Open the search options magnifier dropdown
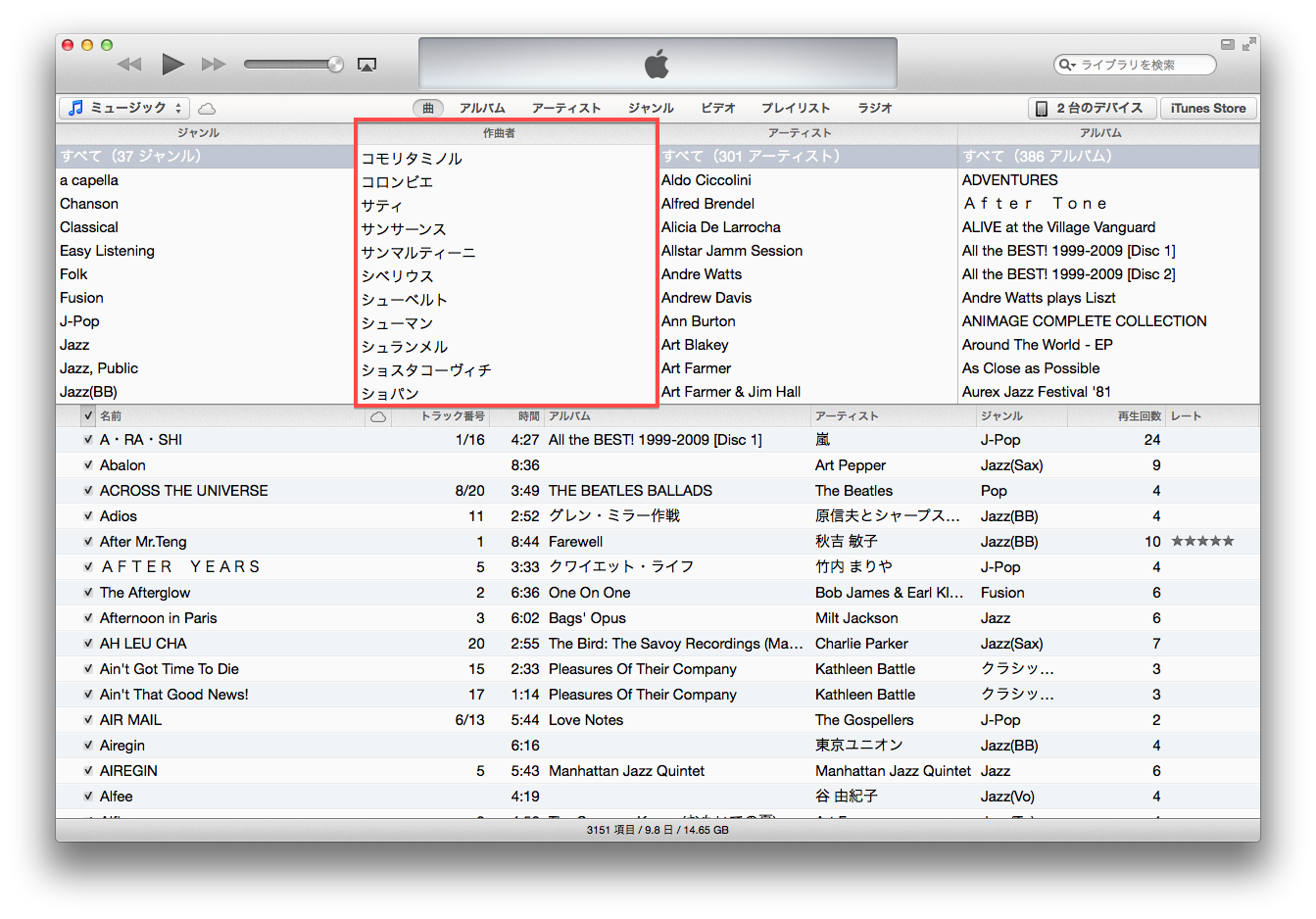 point(1066,65)
